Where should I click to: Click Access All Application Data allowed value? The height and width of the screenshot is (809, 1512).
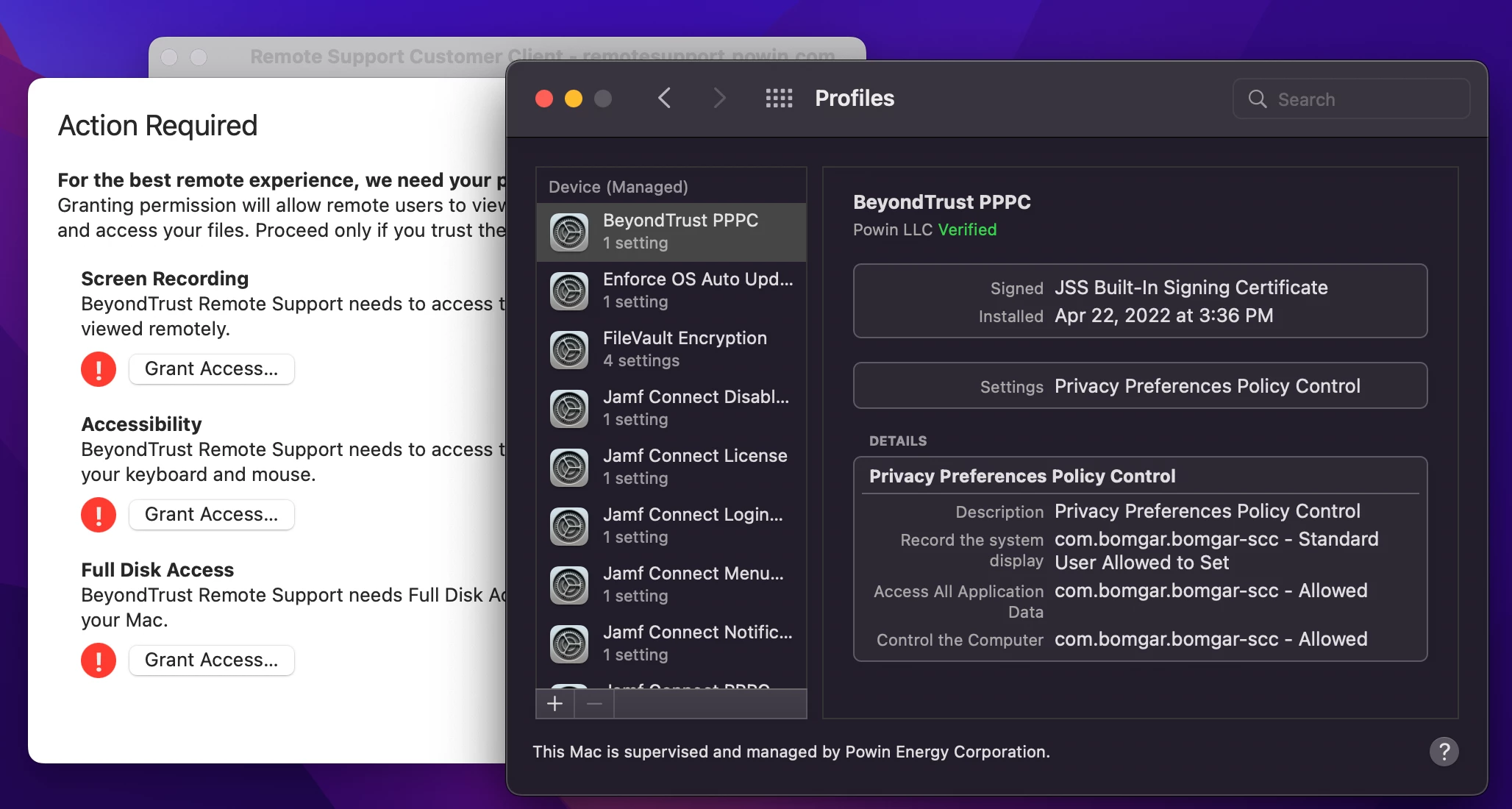pyautogui.click(x=1211, y=591)
